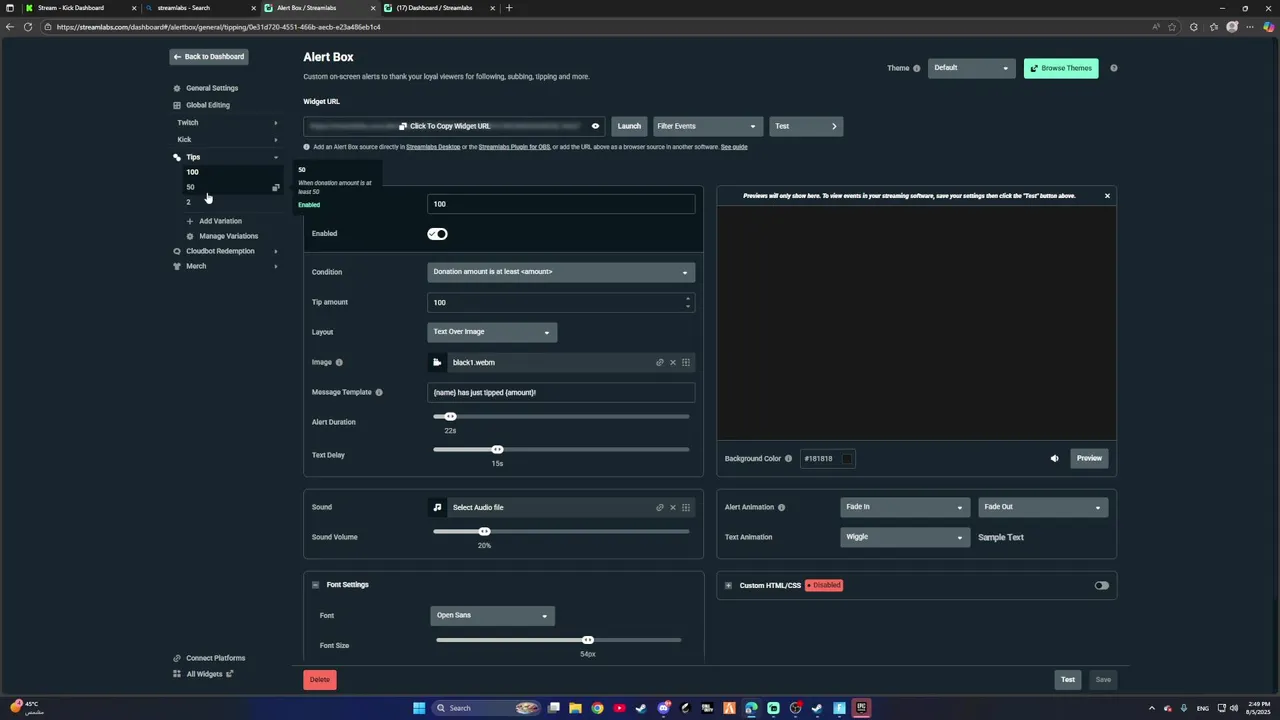Open the Condition dropdown

[x=561, y=272]
